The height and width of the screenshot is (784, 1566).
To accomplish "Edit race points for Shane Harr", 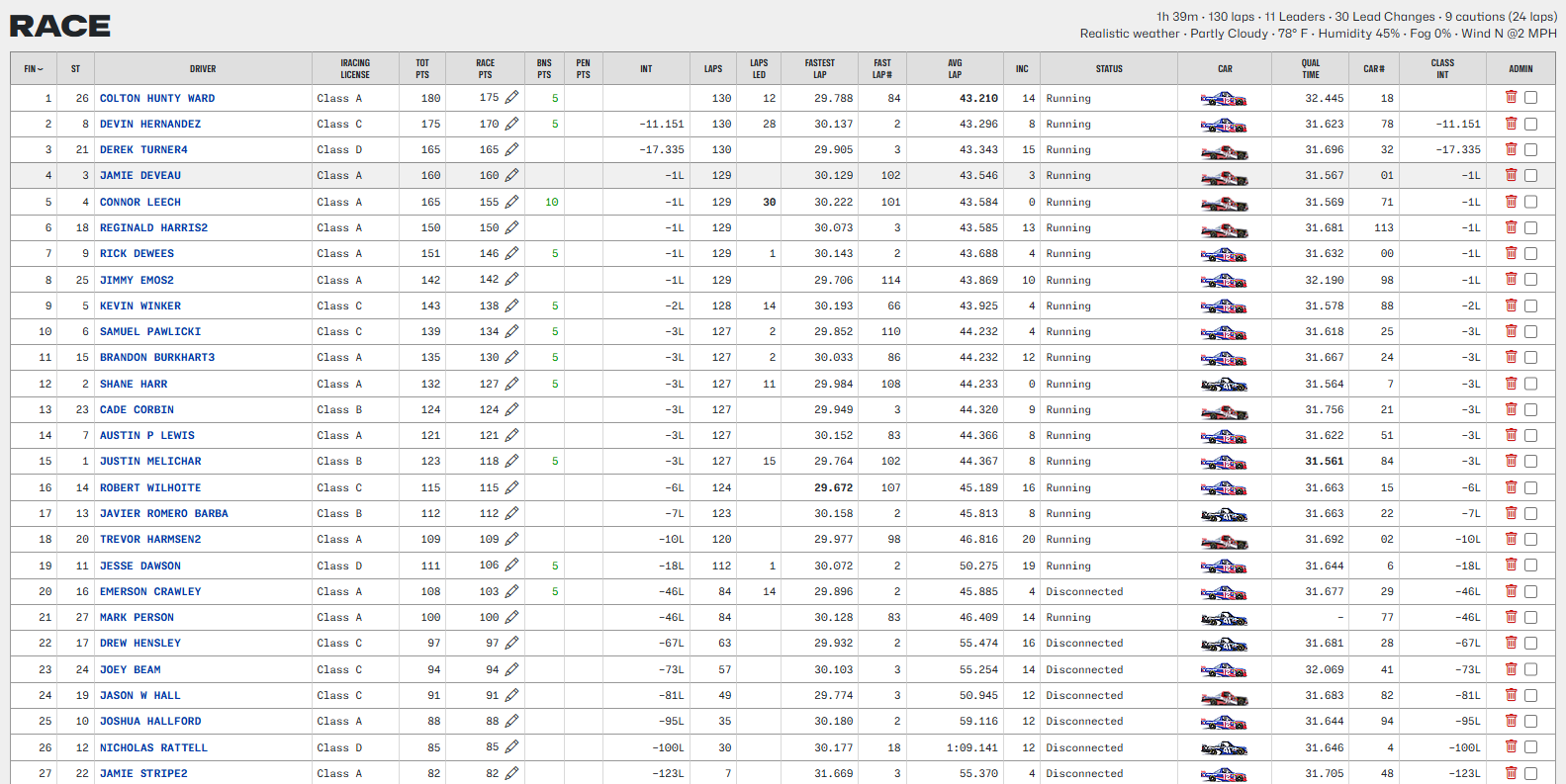I will click(511, 384).
